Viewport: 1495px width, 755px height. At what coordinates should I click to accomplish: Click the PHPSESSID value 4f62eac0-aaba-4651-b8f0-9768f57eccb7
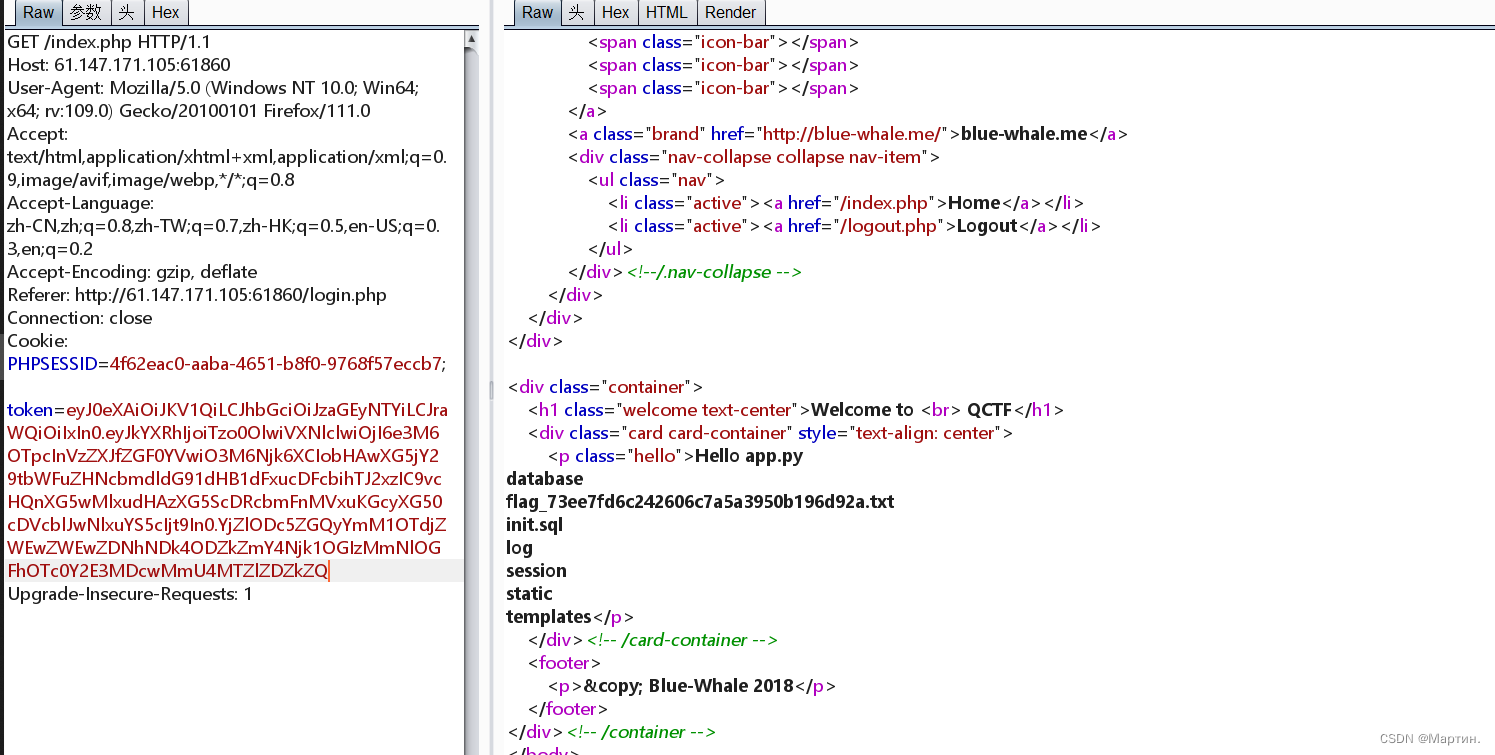[x=274, y=364]
